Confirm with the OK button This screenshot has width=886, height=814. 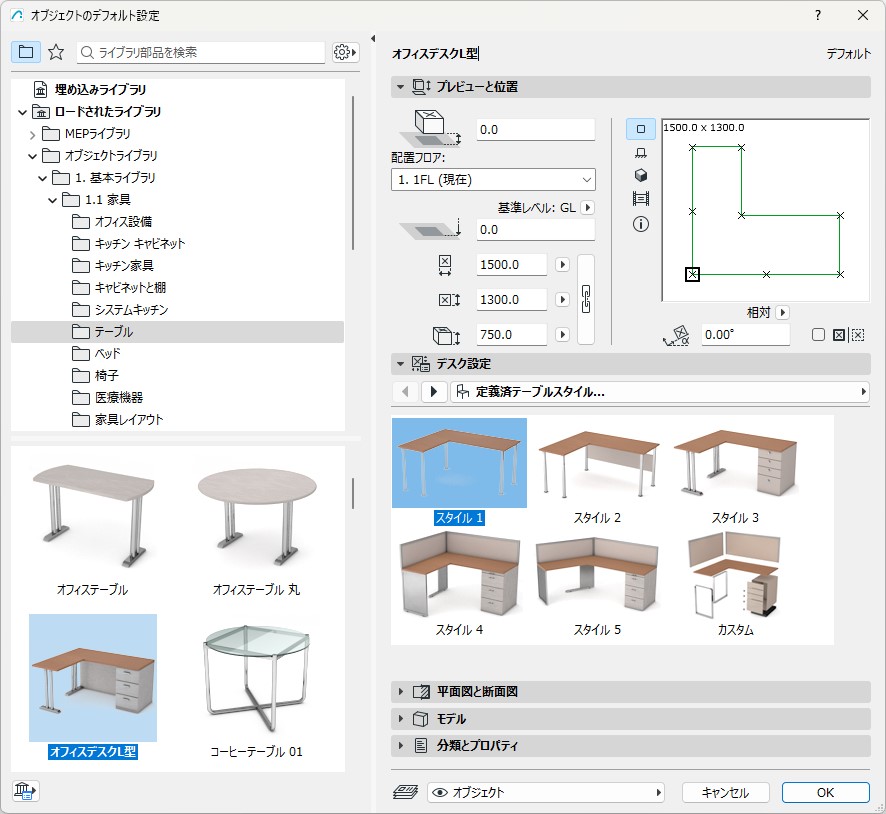pyautogui.click(x=825, y=792)
